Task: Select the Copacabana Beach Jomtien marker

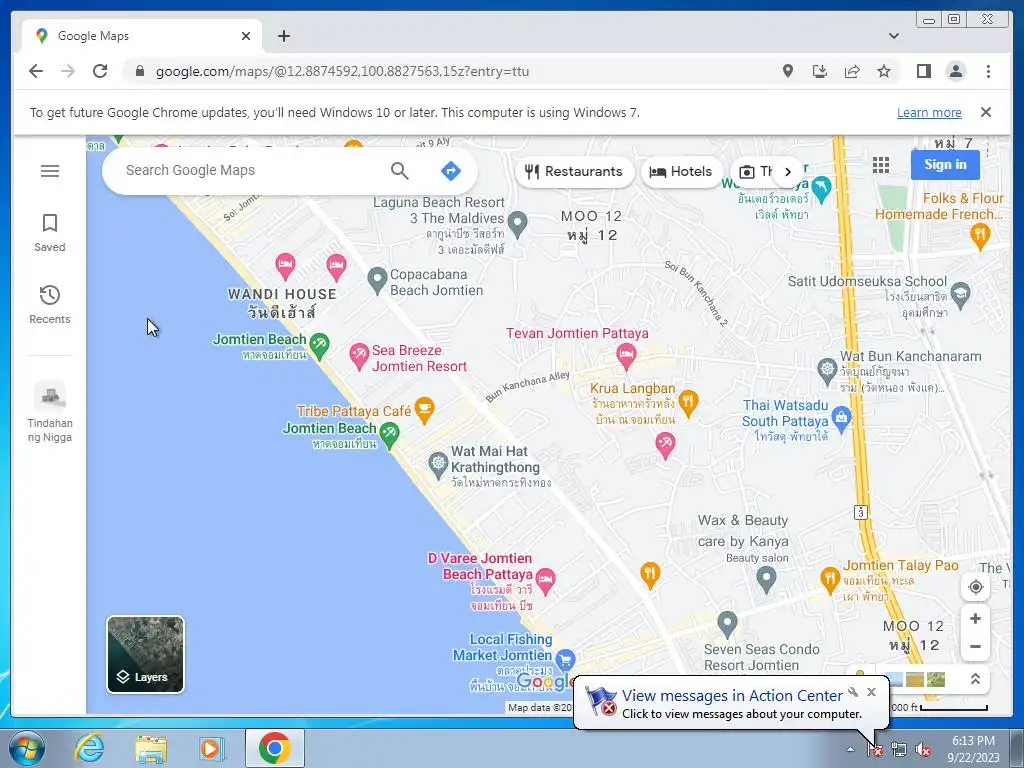Action: 377,280
